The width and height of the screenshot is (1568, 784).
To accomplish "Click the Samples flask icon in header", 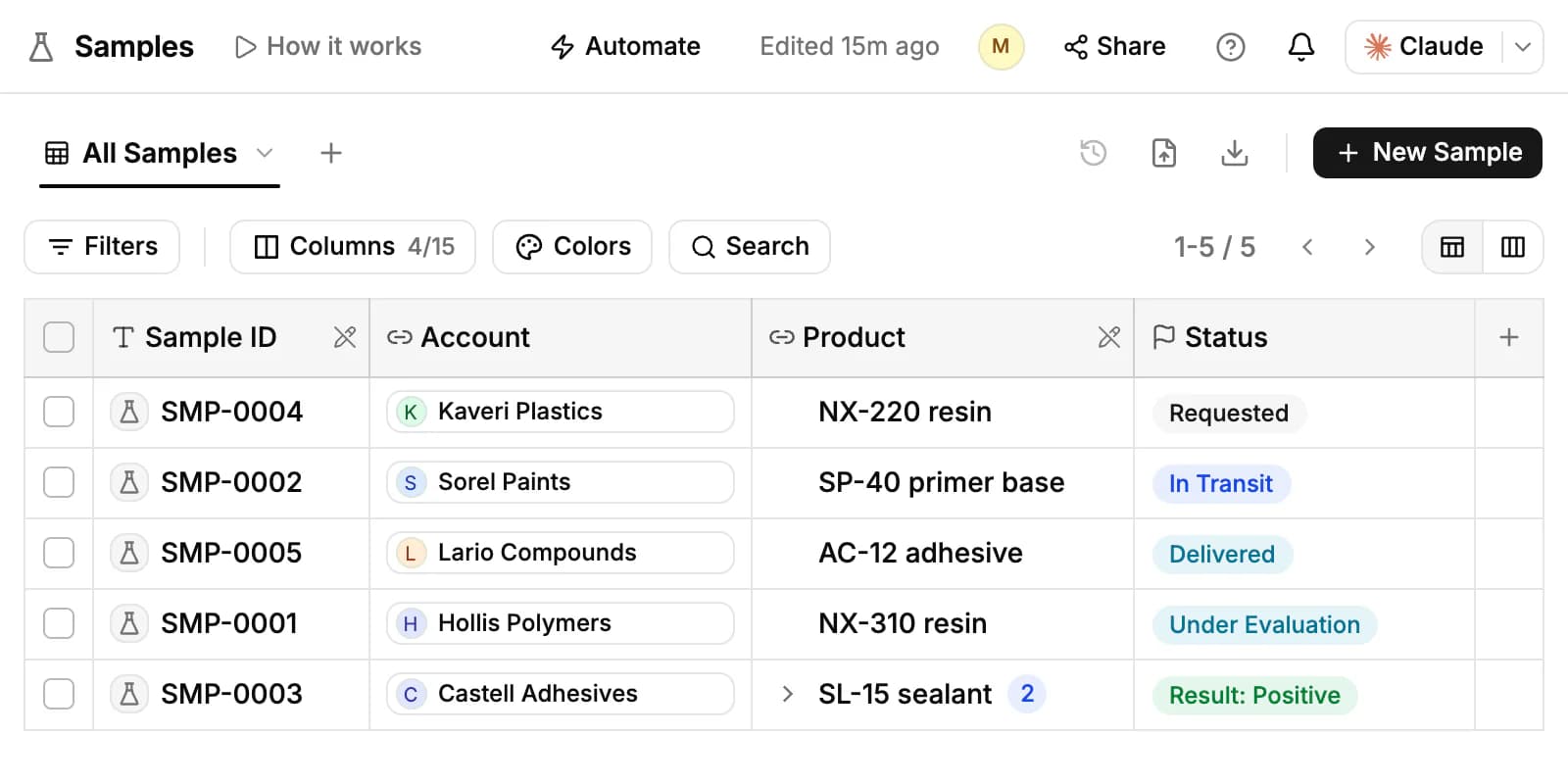I will click(41, 46).
